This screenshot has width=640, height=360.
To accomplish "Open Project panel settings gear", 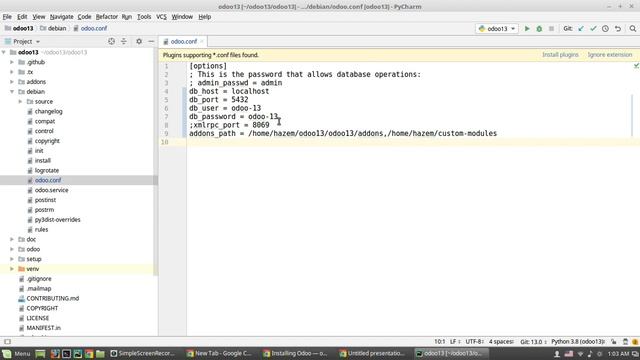I will point(139,41).
